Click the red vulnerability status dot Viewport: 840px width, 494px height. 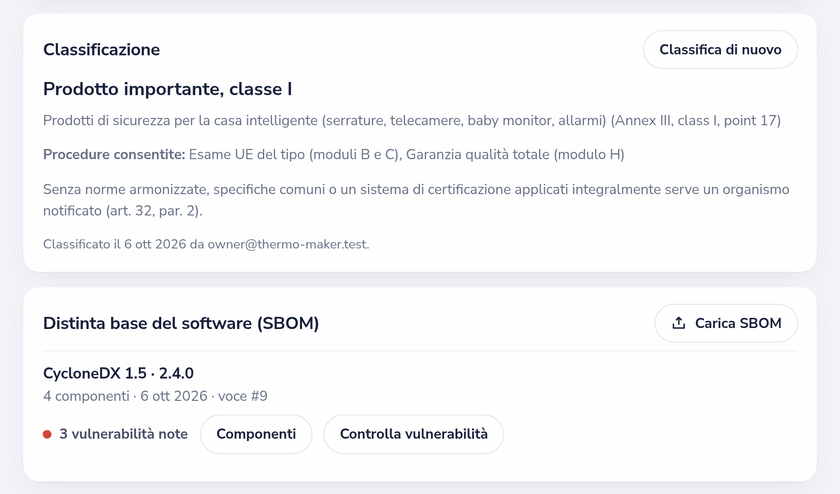(x=47, y=434)
